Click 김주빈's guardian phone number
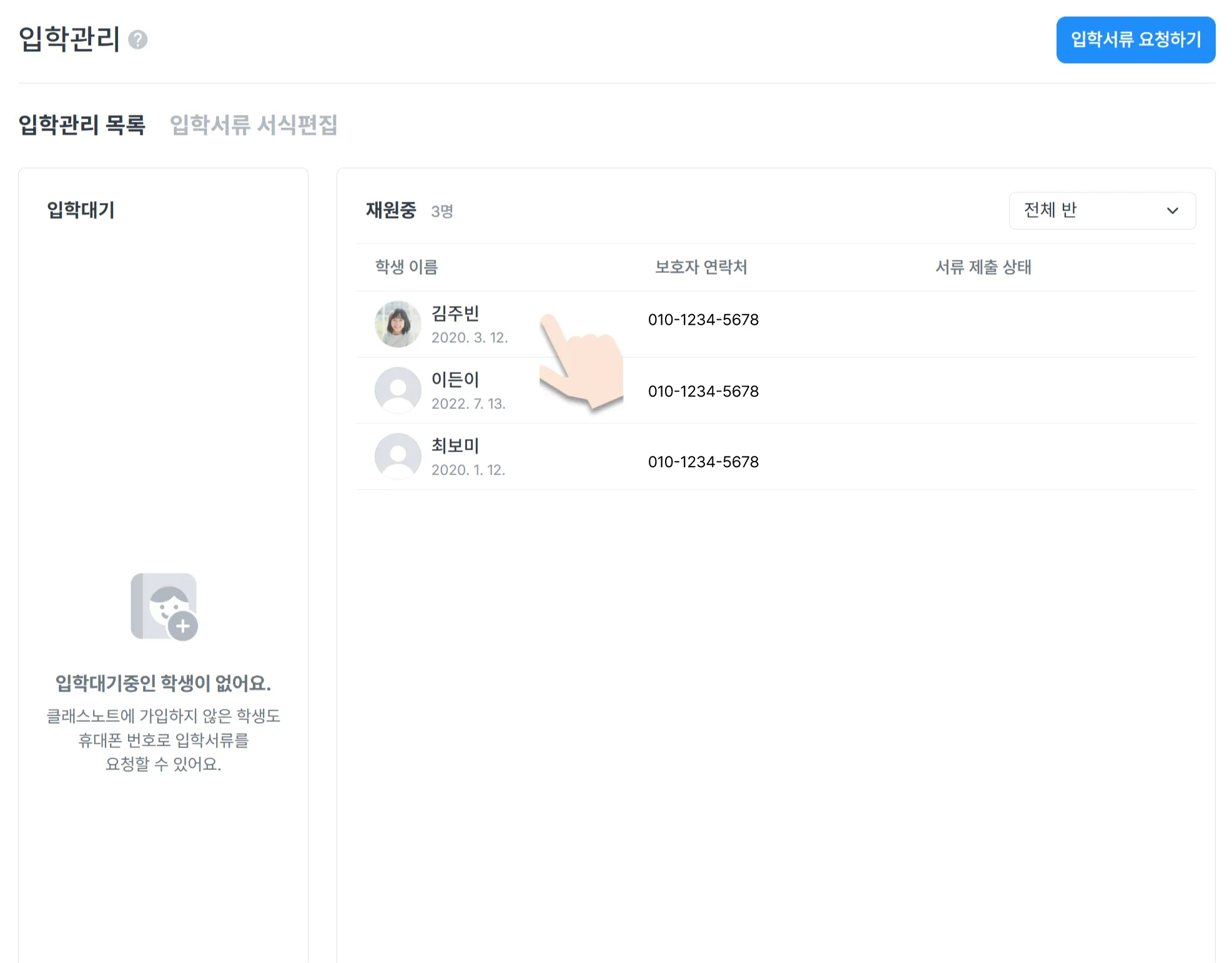1232x963 pixels. tap(703, 320)
